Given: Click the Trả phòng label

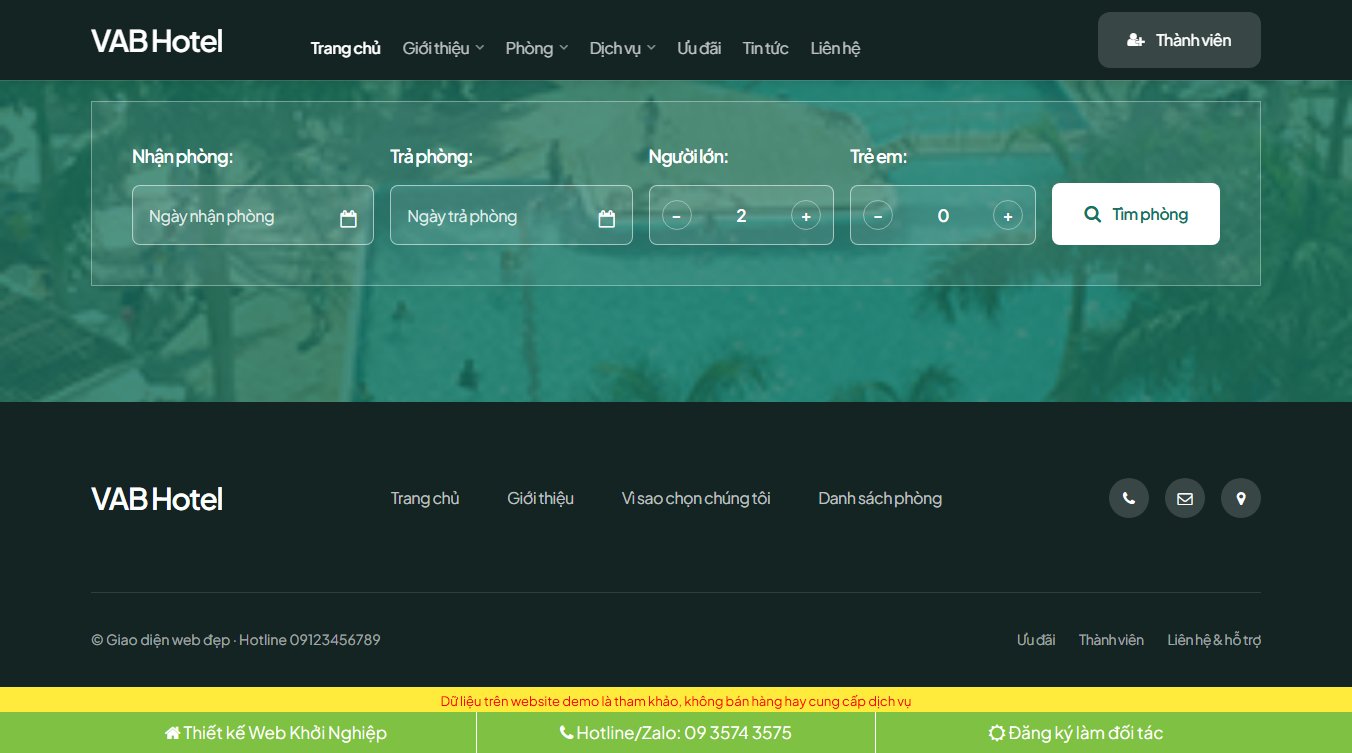Looking at the screenshot, I should click(x=431, y=157).
